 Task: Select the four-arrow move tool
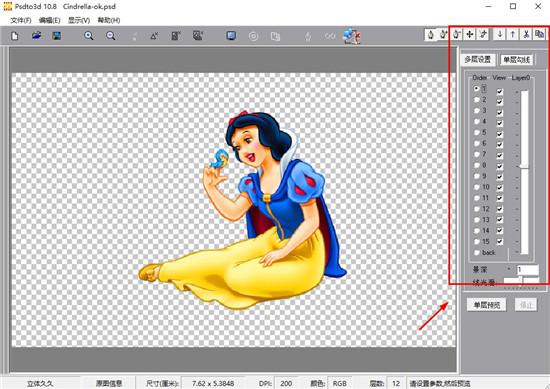(x=469, y=34)
